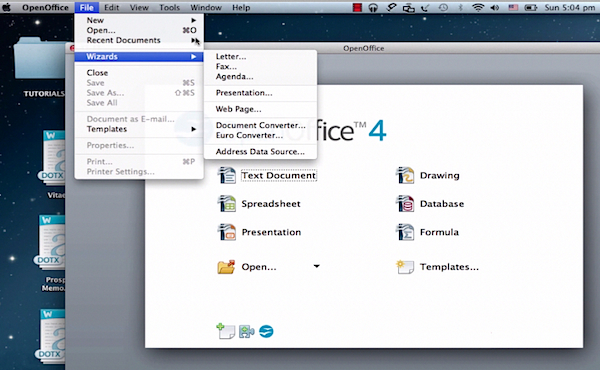
Task: Create a new Drawing
Action: click(439, 175)
